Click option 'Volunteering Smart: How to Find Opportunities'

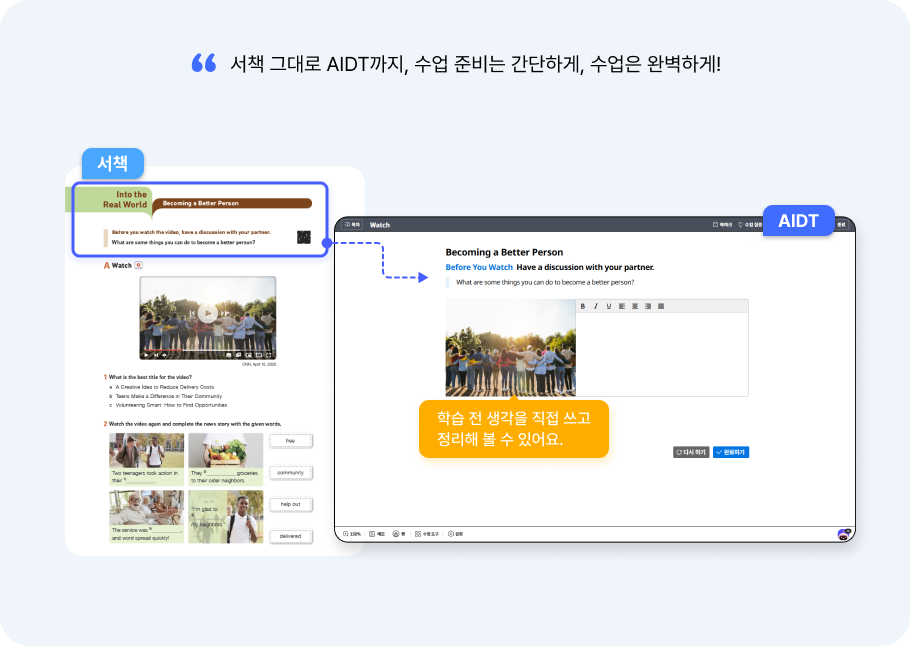coord(171,405)
